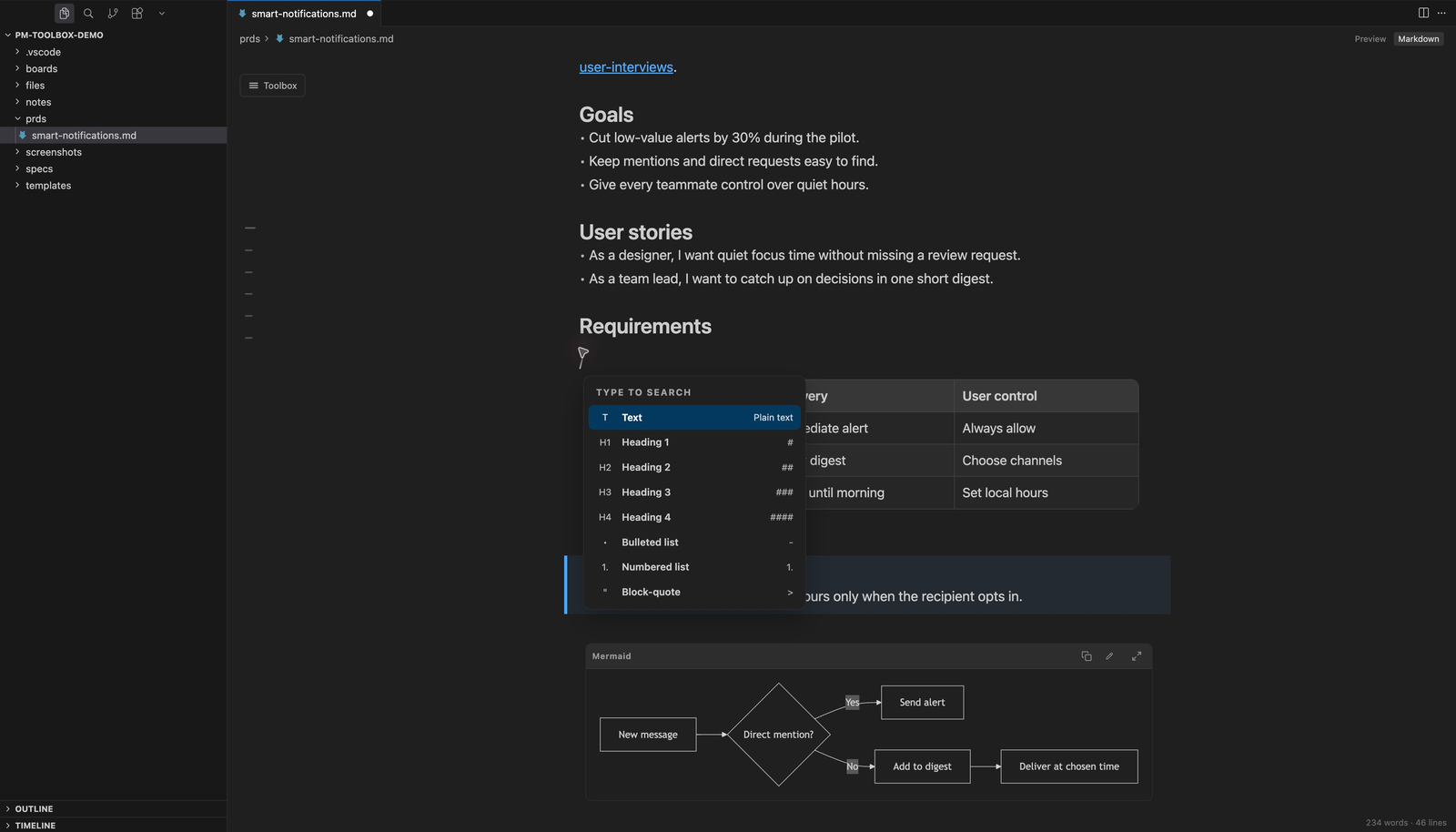Open the Source Control view icon
Viewport: 1456px width, 832px height.
pyautogui.click(x=113, y=14)
